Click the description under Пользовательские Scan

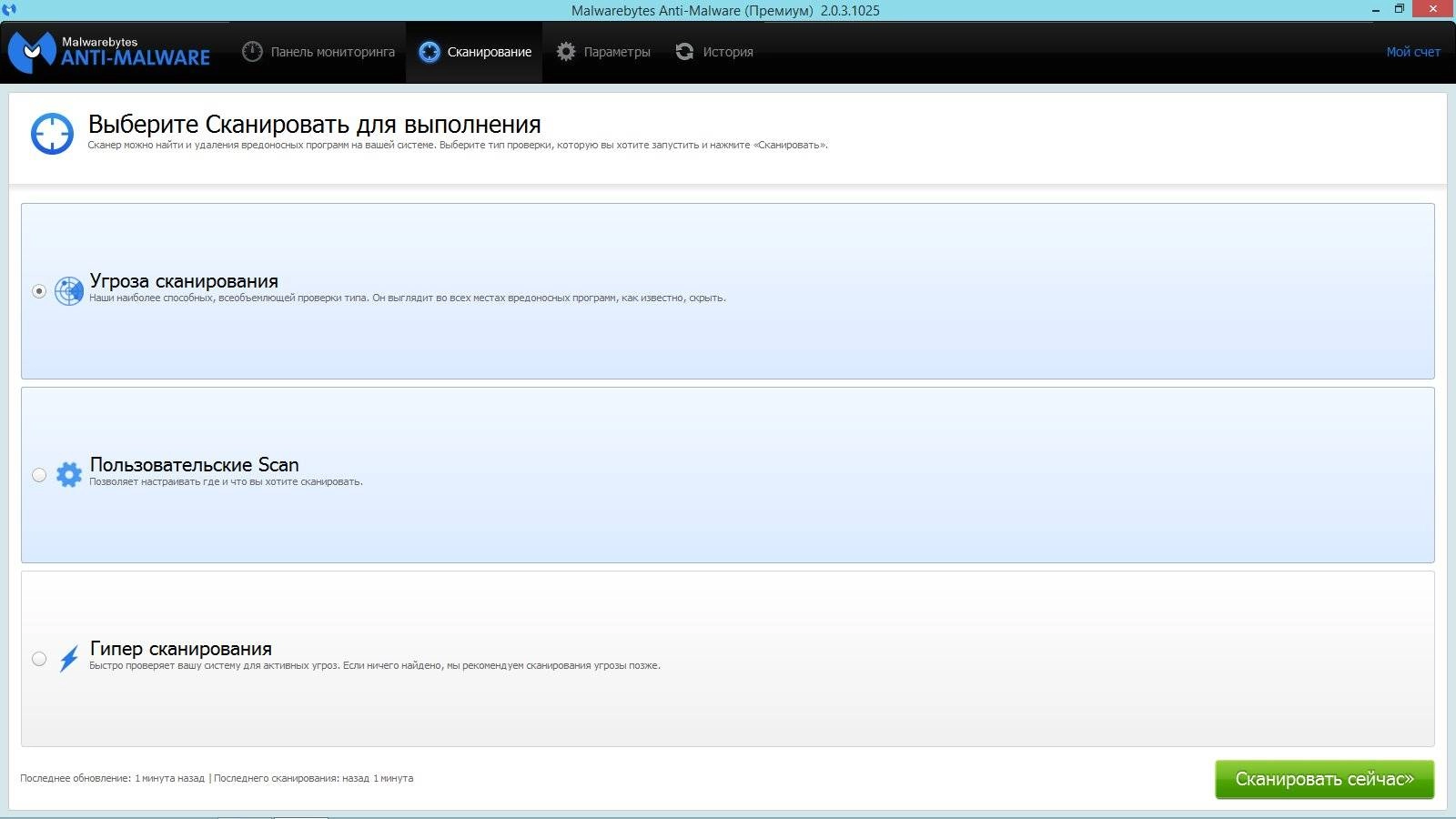tap(226, 481)
